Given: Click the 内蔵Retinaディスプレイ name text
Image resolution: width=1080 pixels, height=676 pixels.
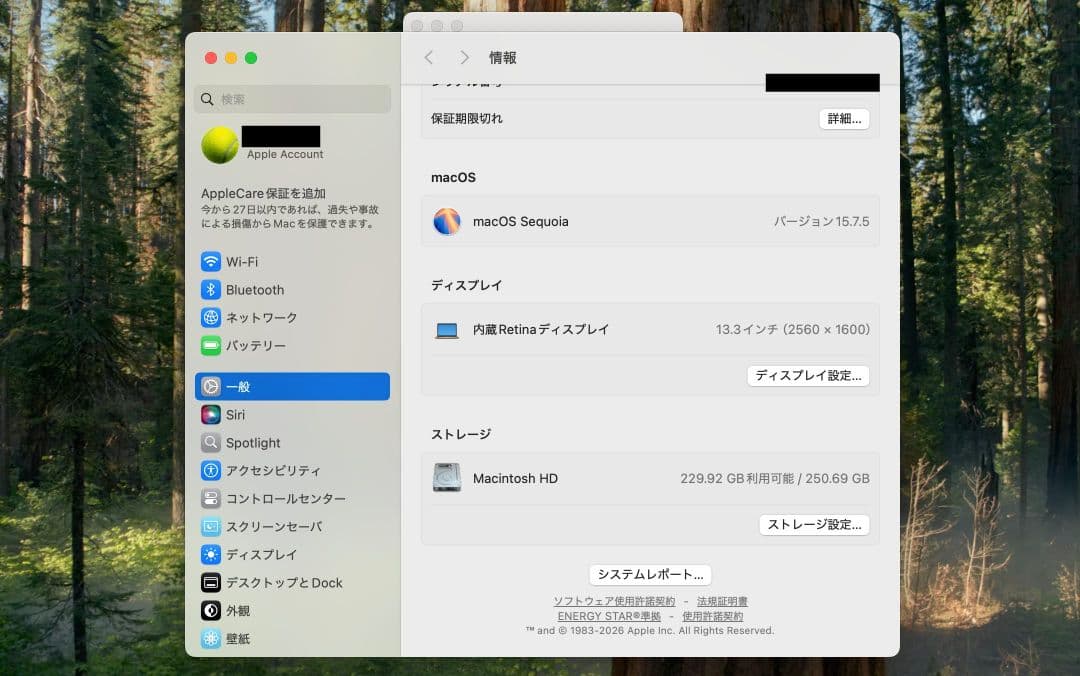Looking at the screenshot, I should pyautogui.click(x=541, y=329).
